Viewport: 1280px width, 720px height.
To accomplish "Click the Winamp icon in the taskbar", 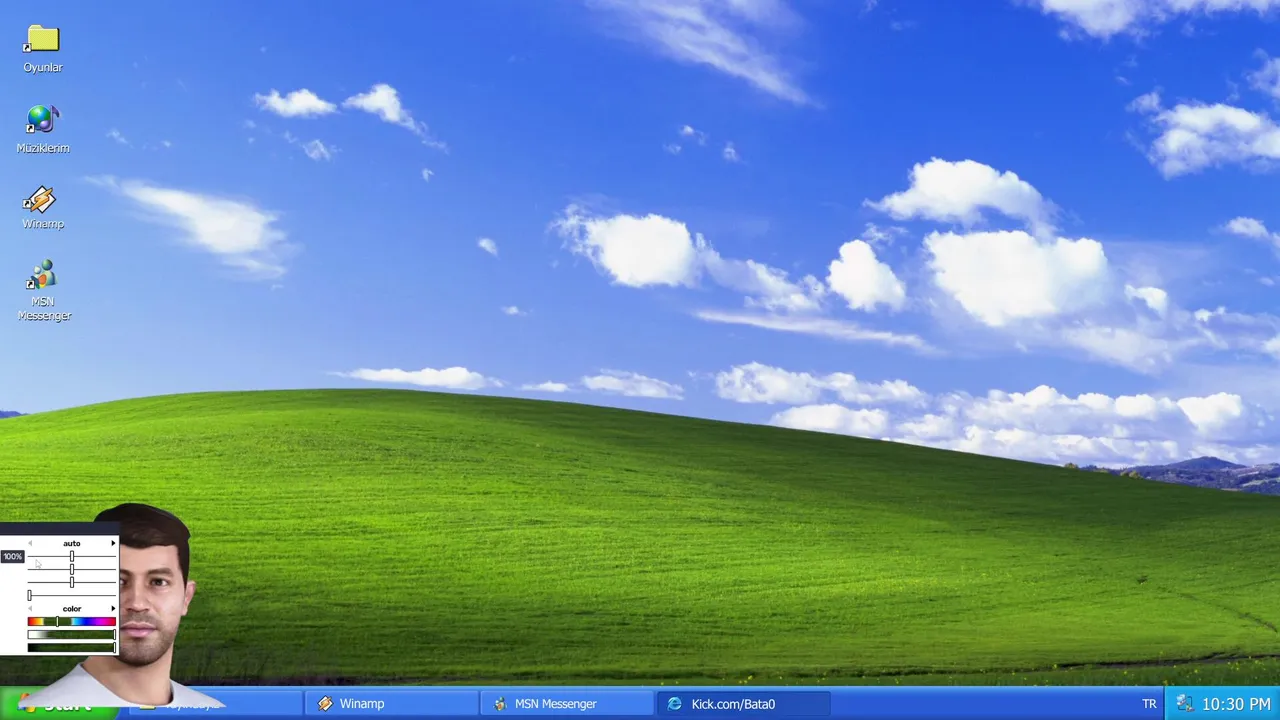I will 325,704.
